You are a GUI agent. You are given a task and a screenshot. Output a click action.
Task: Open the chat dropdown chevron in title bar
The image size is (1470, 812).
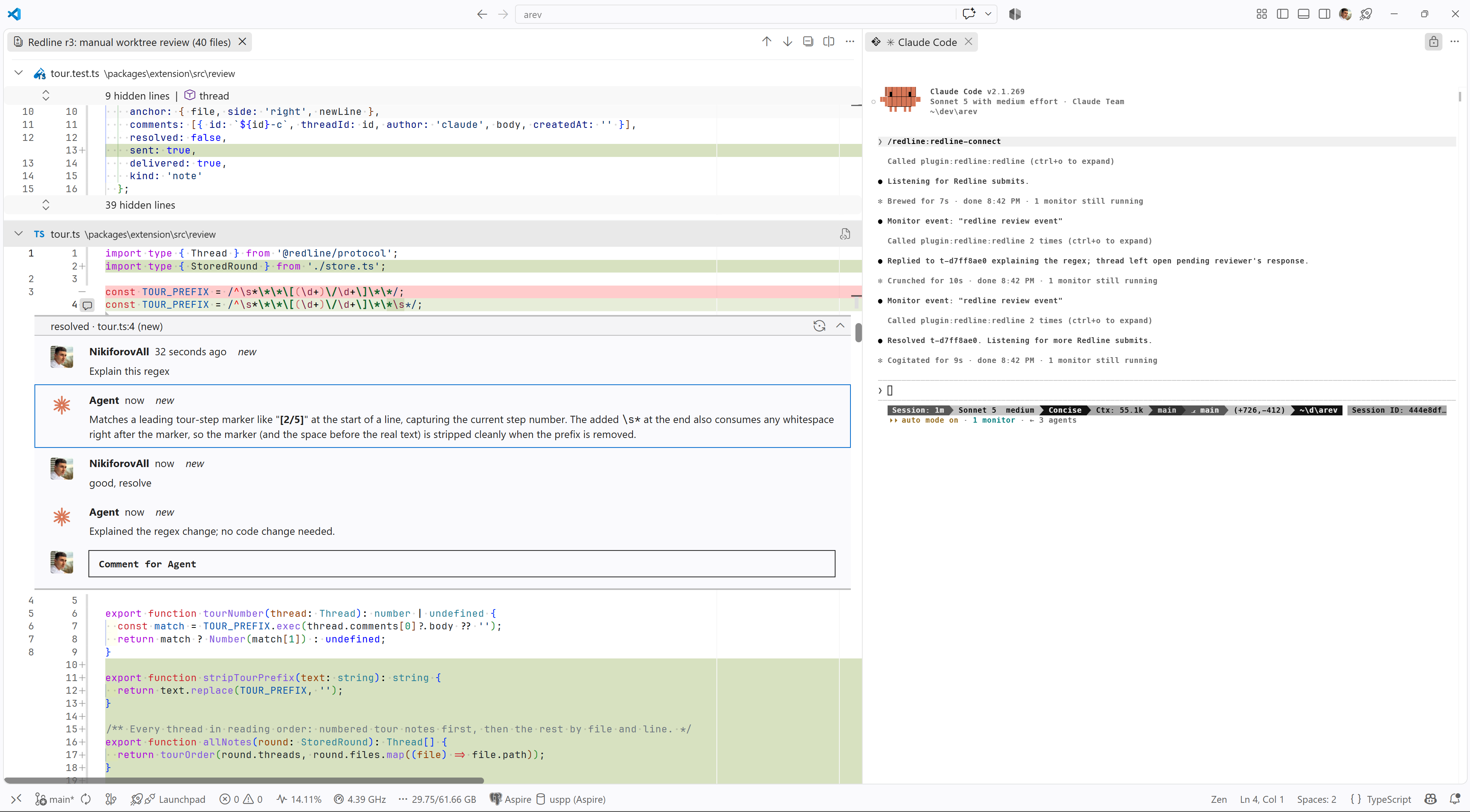point(988,14)
